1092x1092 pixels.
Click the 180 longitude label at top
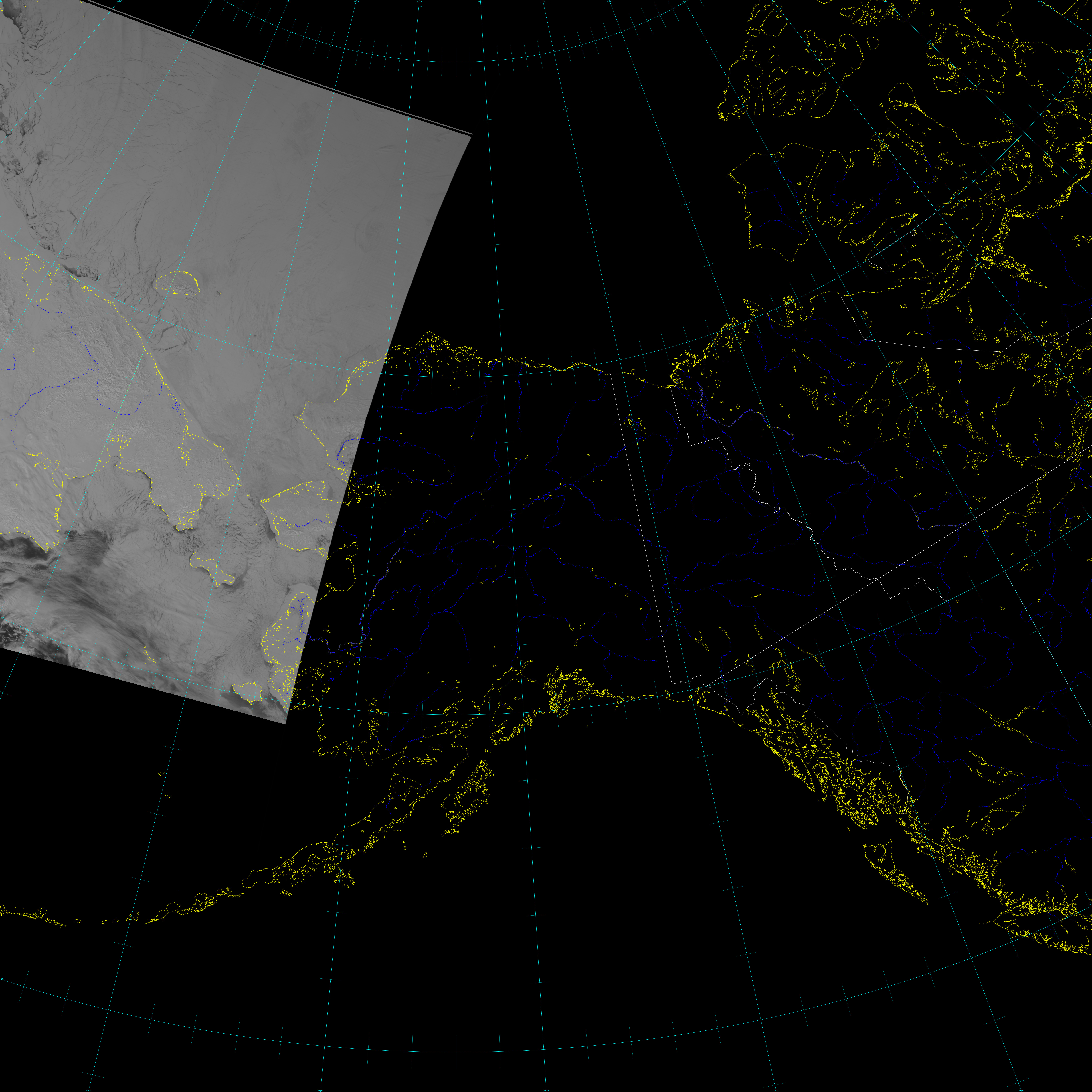tap(288, 2)
